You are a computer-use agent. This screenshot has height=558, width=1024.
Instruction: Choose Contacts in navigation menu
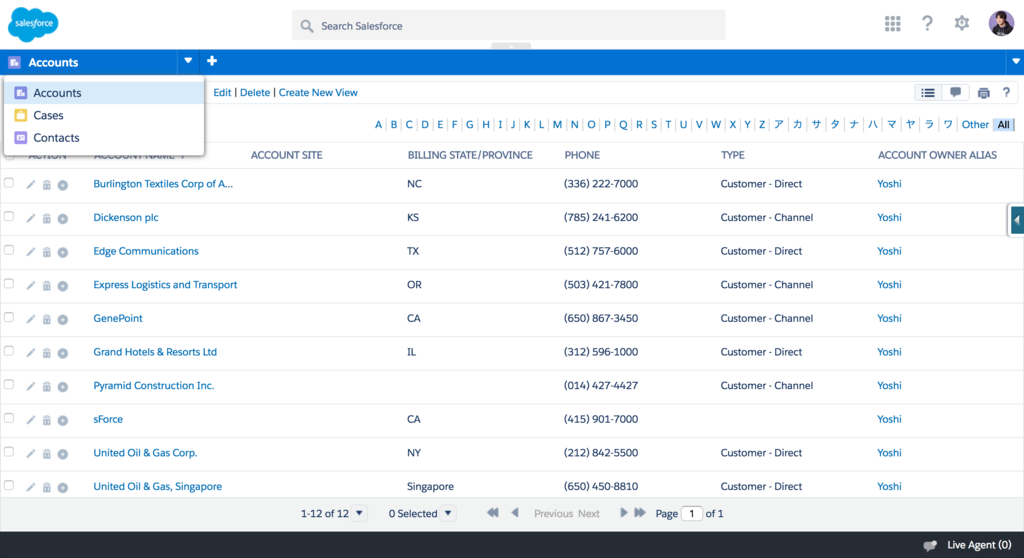point(104,138)
